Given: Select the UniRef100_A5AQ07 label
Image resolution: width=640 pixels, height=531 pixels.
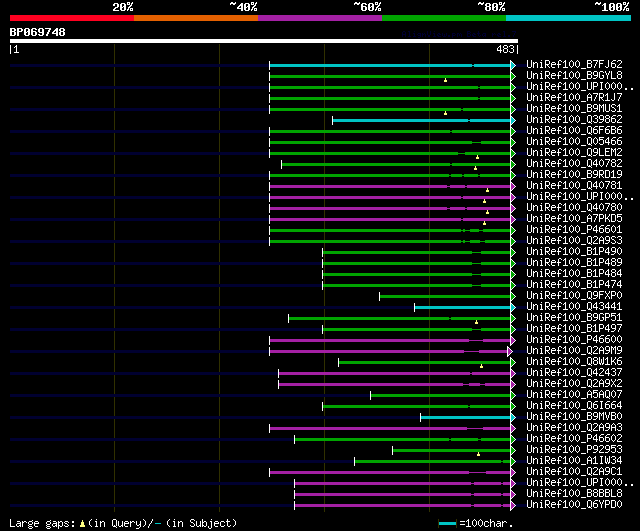Looking at the screenshot, I should click(x=574, y=395).
